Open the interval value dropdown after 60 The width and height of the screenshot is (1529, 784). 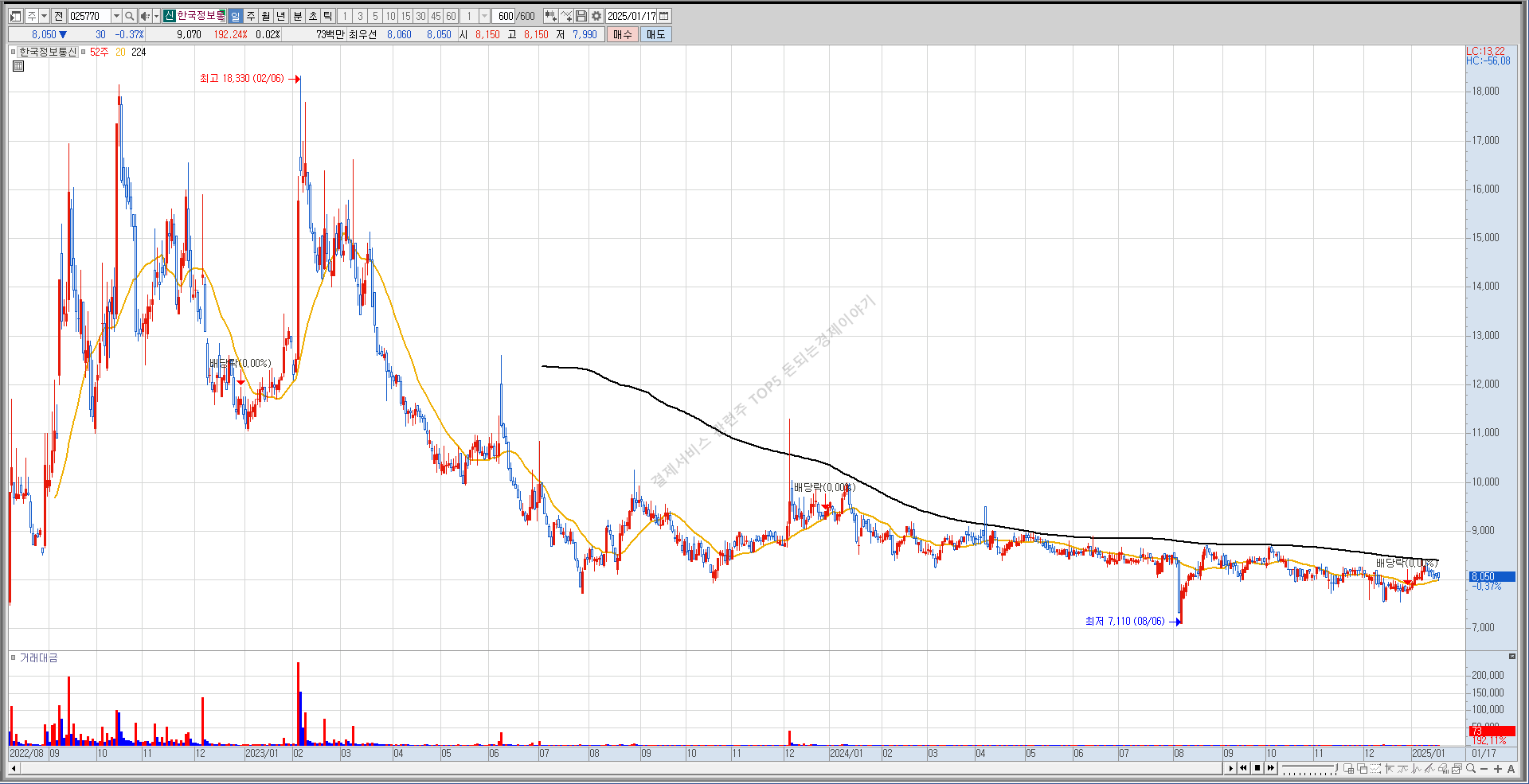[x=484, y=16]
